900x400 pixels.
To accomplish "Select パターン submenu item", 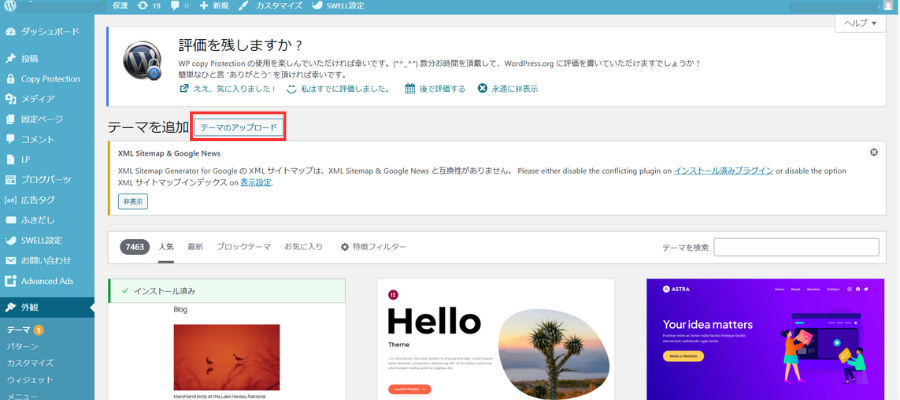I will [x=22, y=346].
